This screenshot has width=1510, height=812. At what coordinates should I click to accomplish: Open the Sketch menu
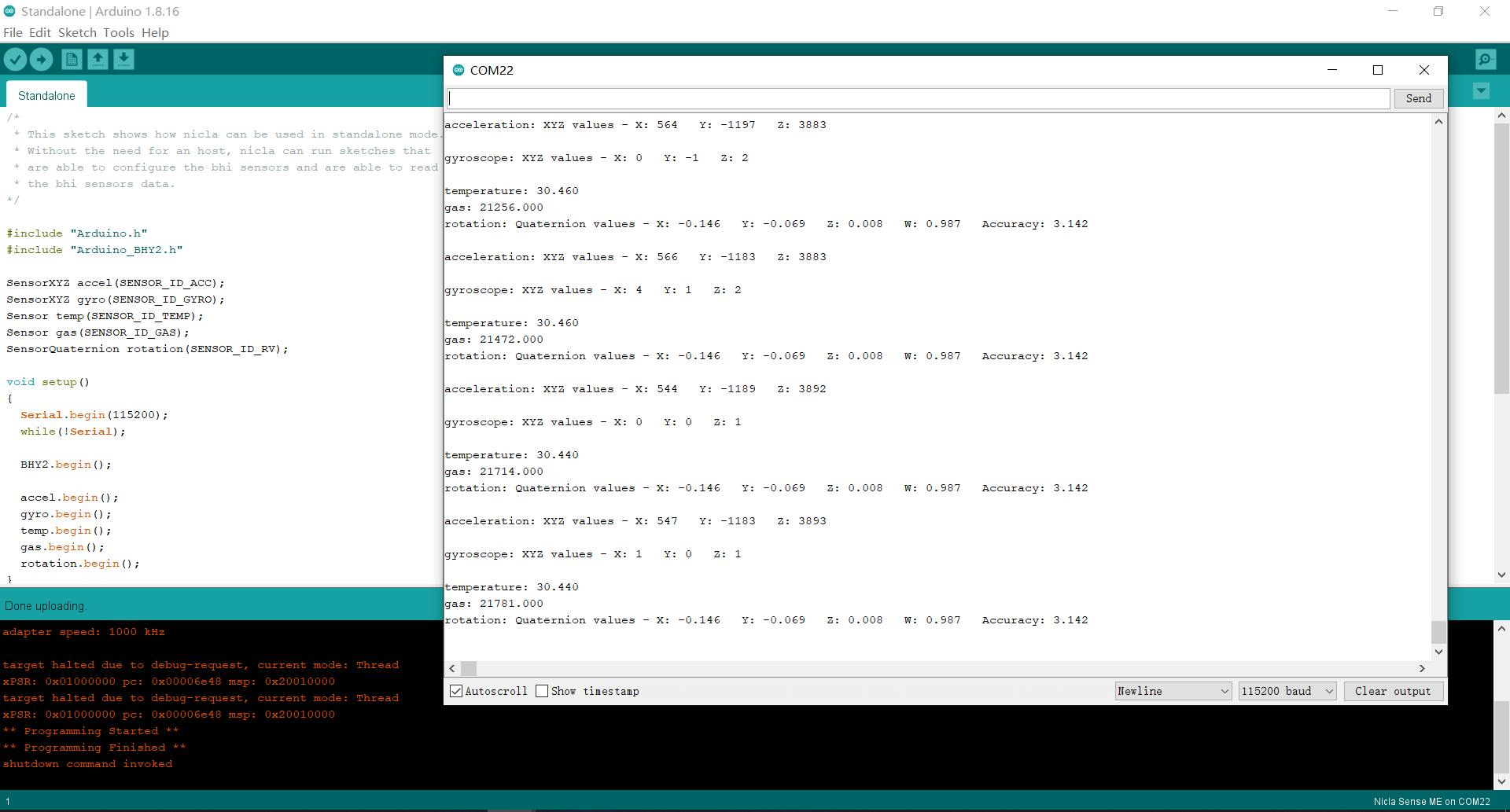pos(77,32)
